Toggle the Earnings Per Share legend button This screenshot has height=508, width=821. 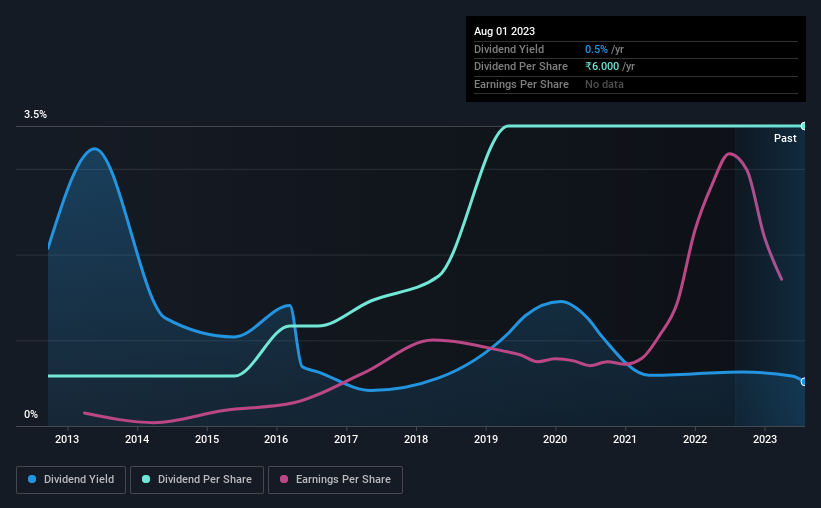335,480
